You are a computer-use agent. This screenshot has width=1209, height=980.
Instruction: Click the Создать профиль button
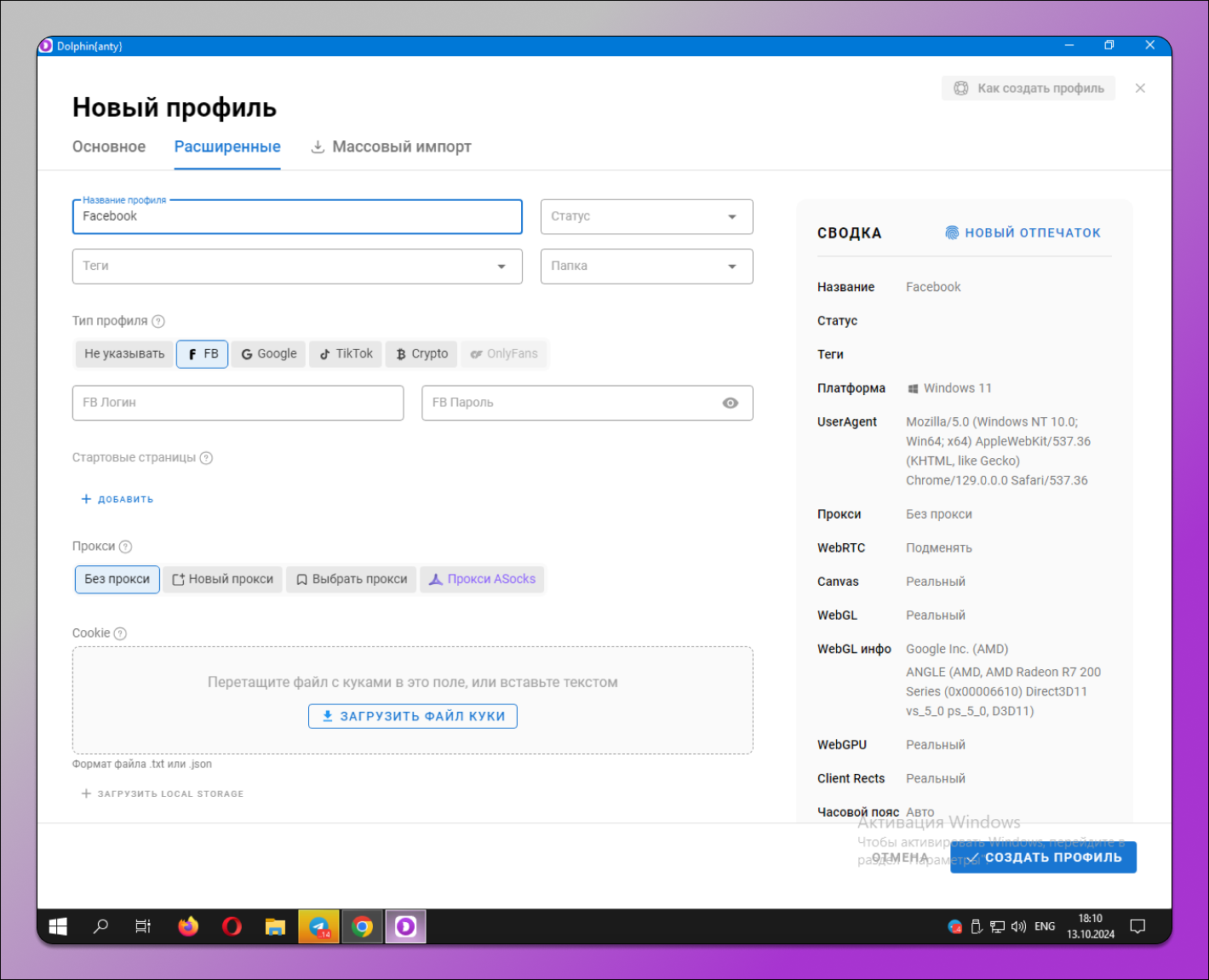click(1044, 857)
